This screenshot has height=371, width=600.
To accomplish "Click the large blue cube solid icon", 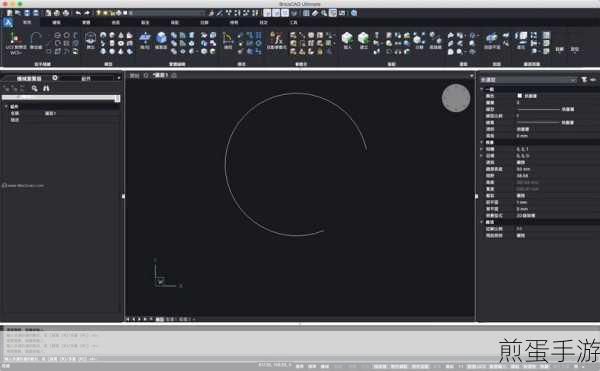I will 161,38.
